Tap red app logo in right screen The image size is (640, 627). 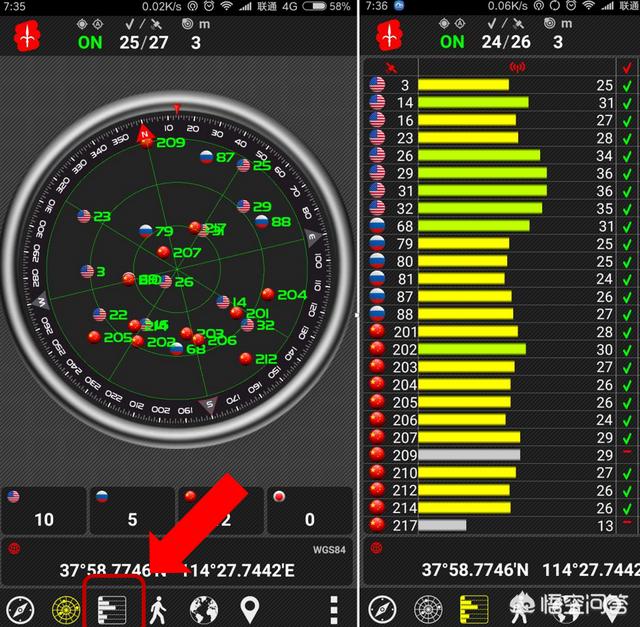pos(389,36)
